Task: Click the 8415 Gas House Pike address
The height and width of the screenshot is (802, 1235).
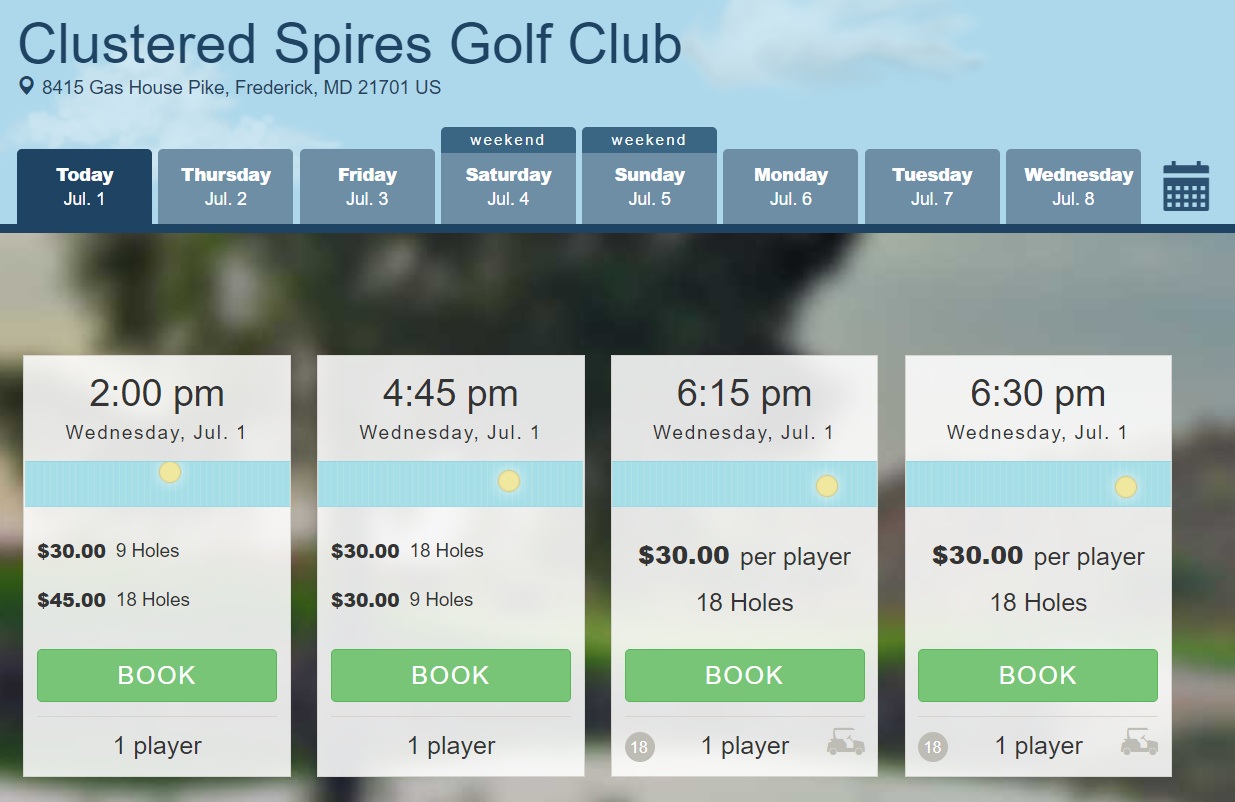Action: [241, 88]
